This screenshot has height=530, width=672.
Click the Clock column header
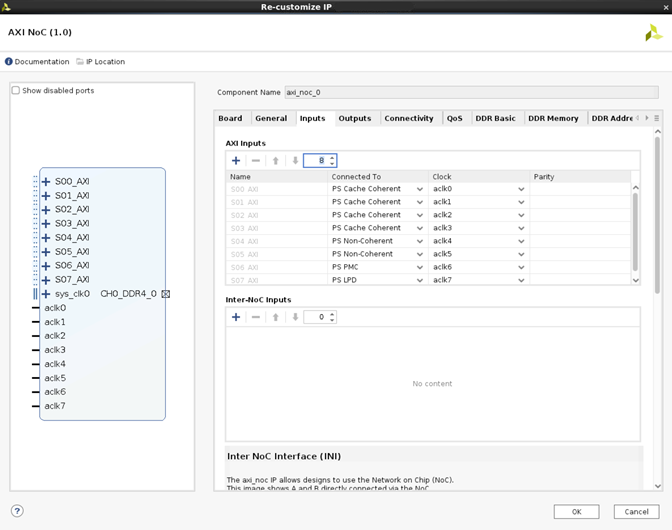point(479,177)
